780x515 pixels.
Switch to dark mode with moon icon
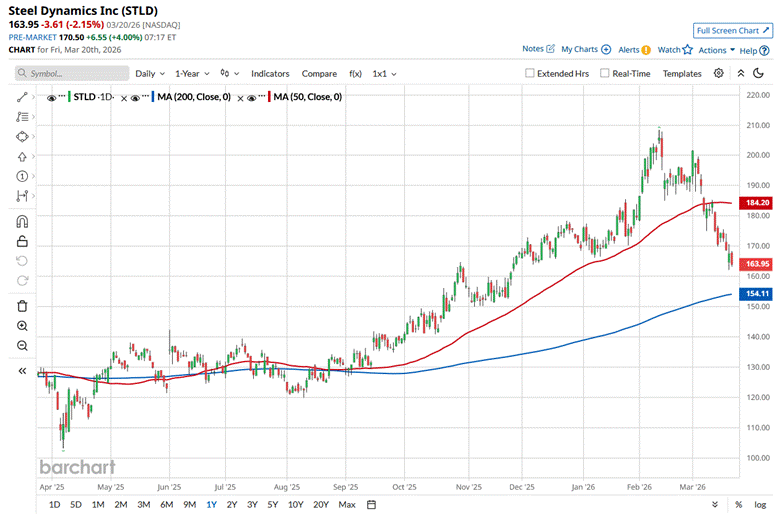pyautogui.click(x=759, y=73)
